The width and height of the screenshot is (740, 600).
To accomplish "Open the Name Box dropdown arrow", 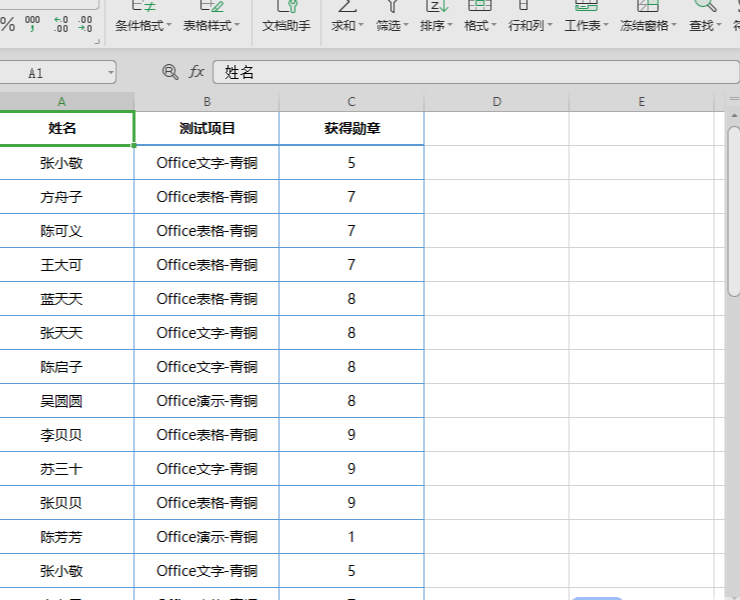I will [110, 73].
